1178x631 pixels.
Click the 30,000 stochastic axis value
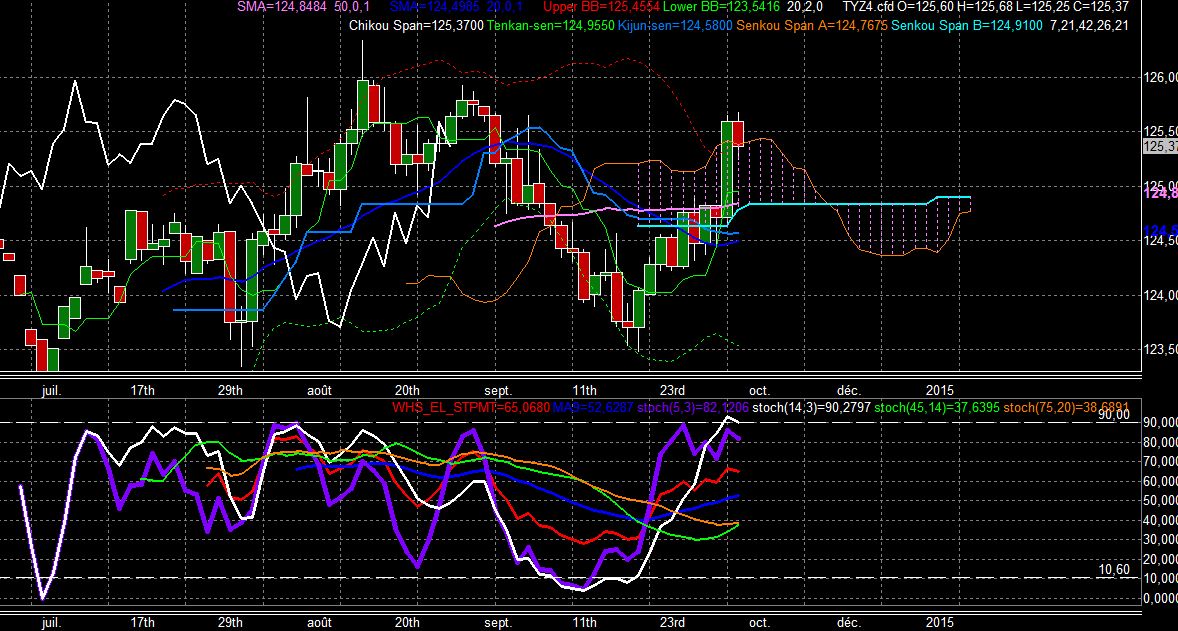tap(1161, 539)
